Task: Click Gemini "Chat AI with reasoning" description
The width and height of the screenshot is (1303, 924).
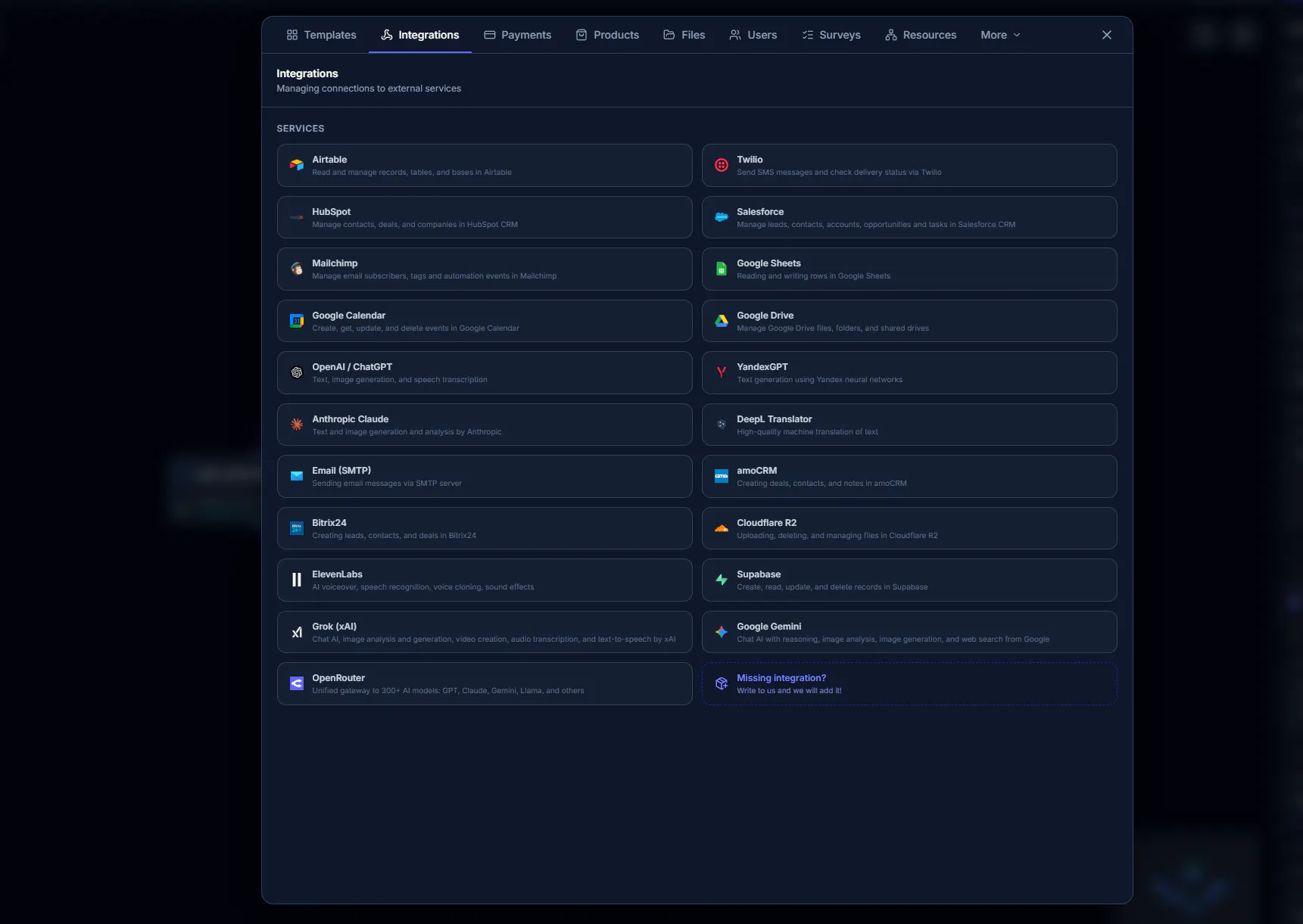Action: (x=893, y=639)
